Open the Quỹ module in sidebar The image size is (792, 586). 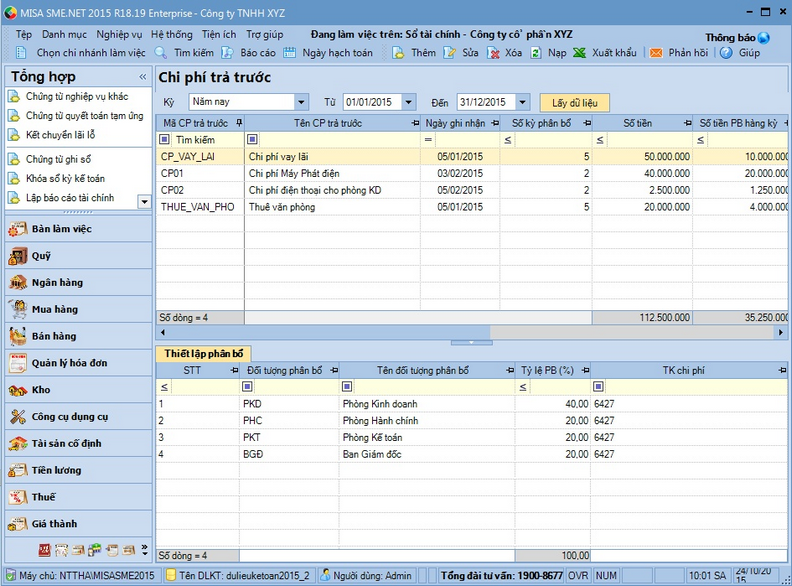pyautogui.click(x=78, y=256)
